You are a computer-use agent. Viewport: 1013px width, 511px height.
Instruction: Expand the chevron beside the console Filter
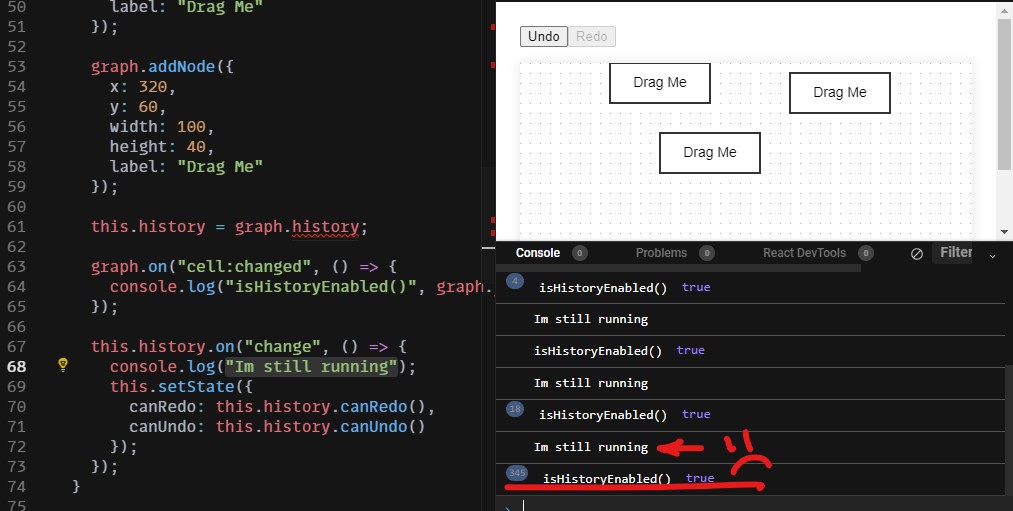(x=992, y=256)
